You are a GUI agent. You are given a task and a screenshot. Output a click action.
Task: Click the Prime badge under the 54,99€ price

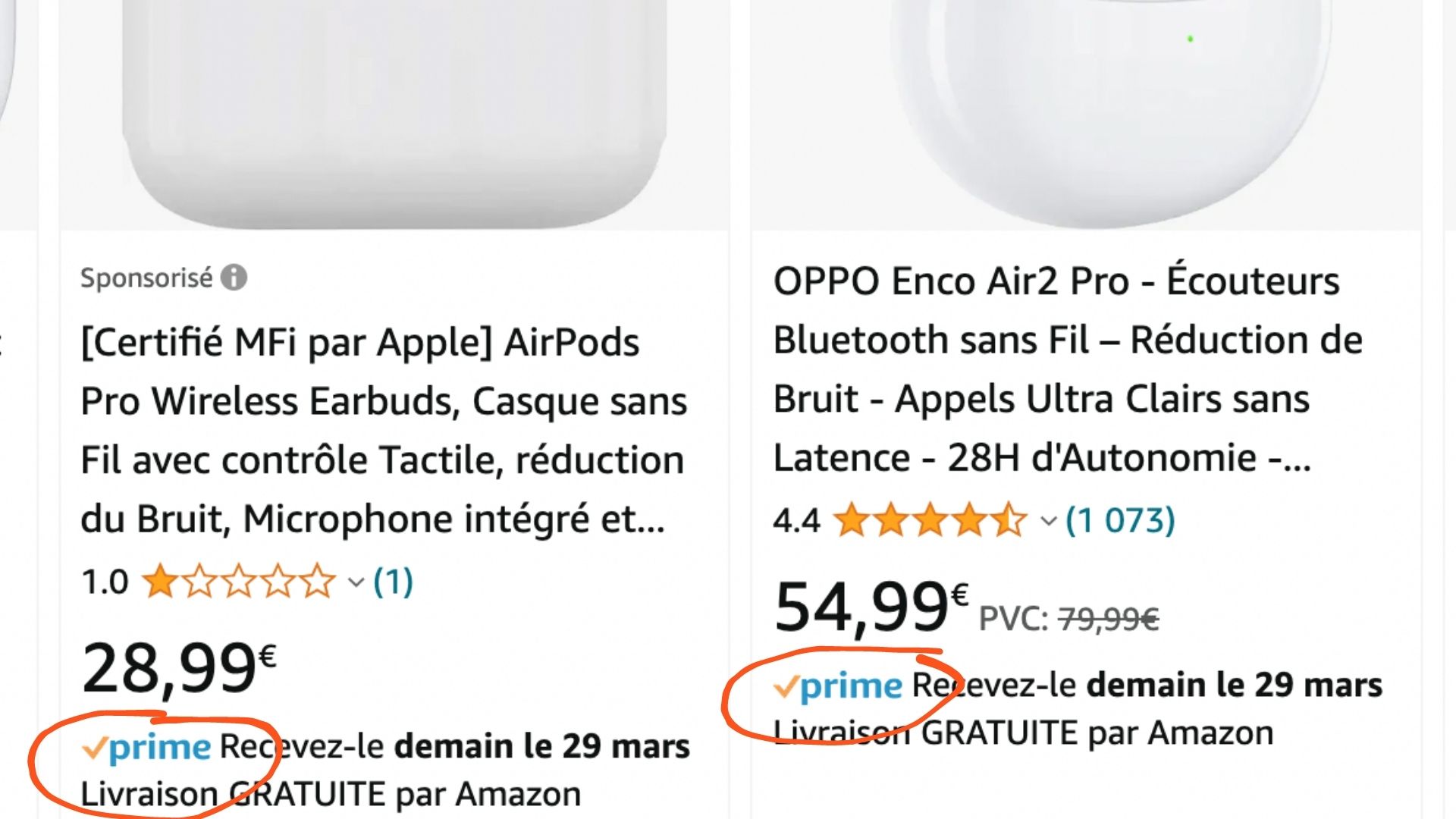[x=839, y=686]
